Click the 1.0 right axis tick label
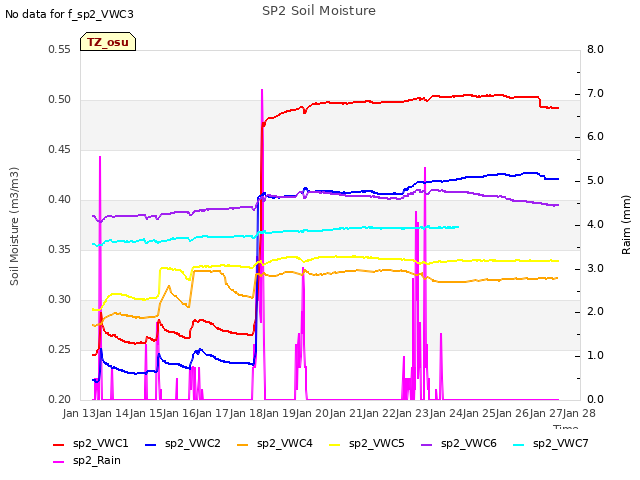640x480 pixels. click(595, 356)
